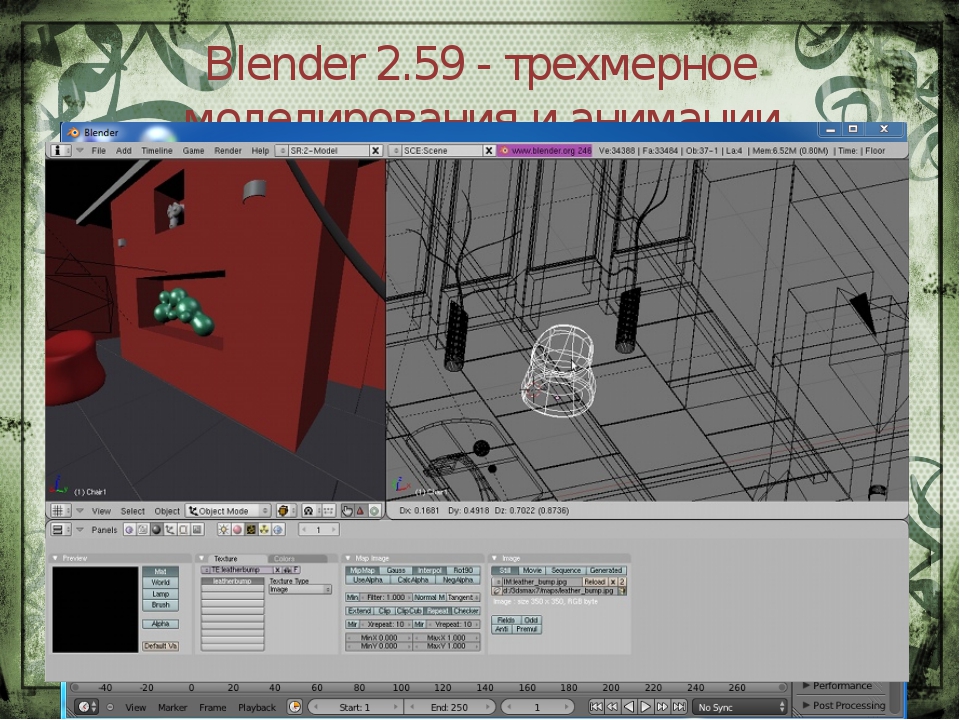Viewport: 960px width, 720px height.
Task: Select the Checker extension mode
Action: (466, 611)
